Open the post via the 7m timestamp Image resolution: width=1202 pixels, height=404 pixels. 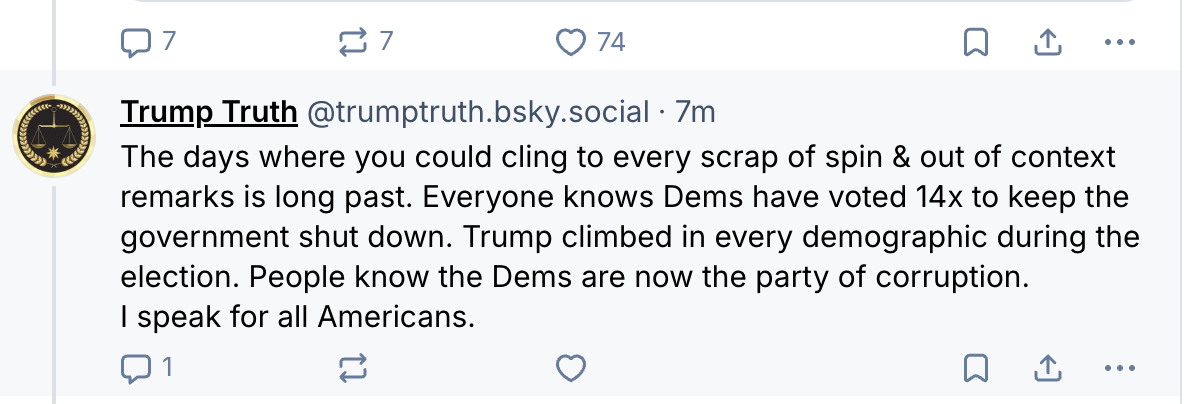pos(695,112)
